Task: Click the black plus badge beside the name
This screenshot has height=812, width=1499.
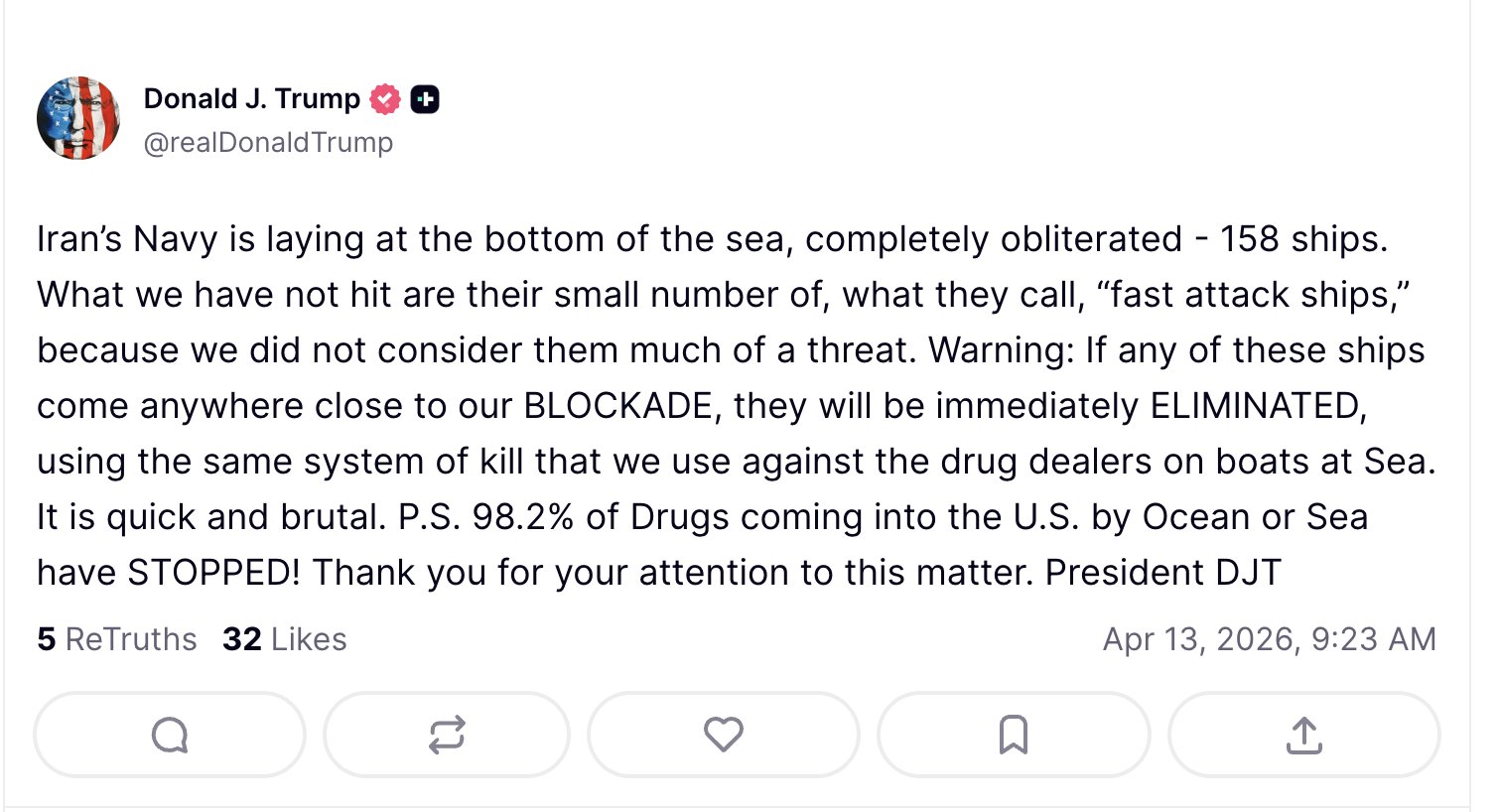Action: 425,99
